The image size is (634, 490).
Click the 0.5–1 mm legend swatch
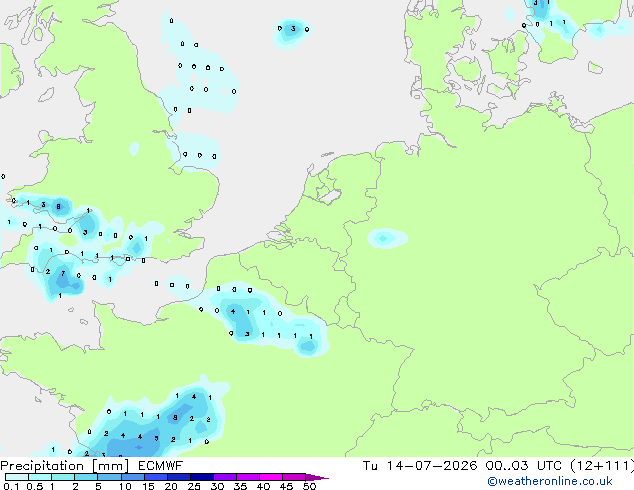(40, 477)
